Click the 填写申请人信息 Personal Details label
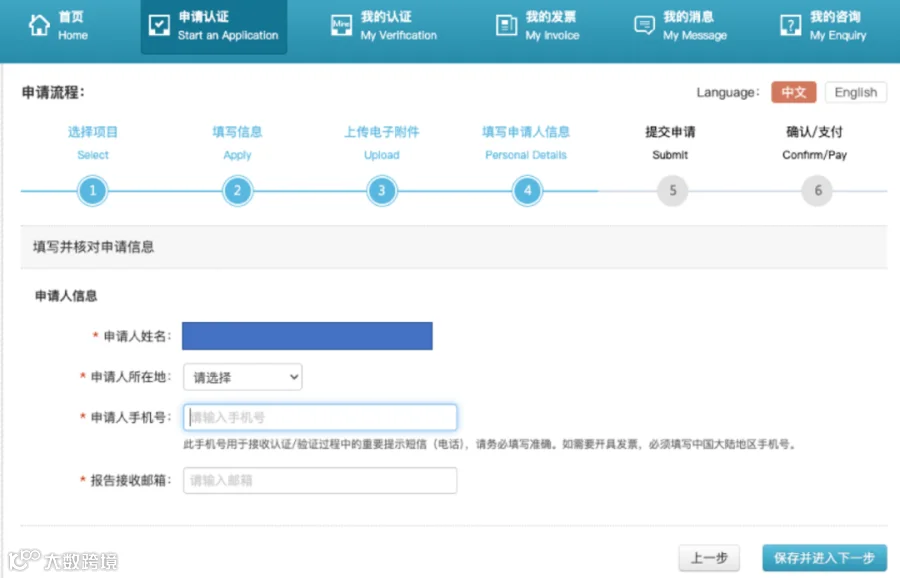 click(x=526, y=143)
